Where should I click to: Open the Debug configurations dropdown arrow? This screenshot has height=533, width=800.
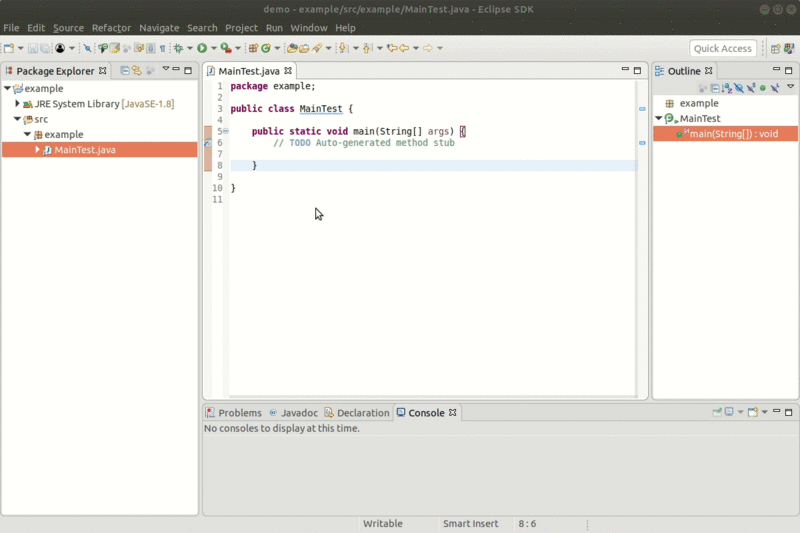[x=190, y=48]
